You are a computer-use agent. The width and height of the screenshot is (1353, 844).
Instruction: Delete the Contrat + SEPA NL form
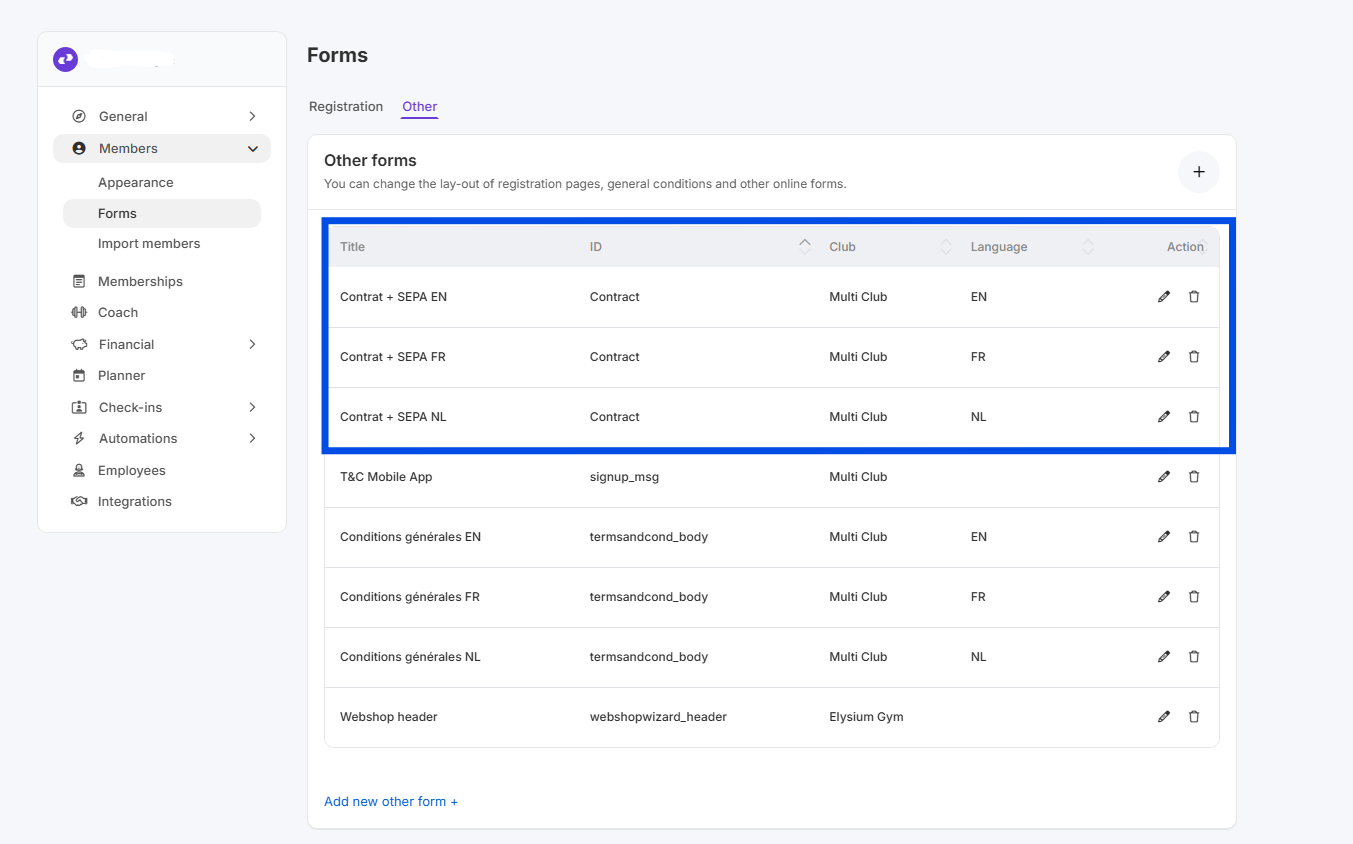coord(1194,417)
